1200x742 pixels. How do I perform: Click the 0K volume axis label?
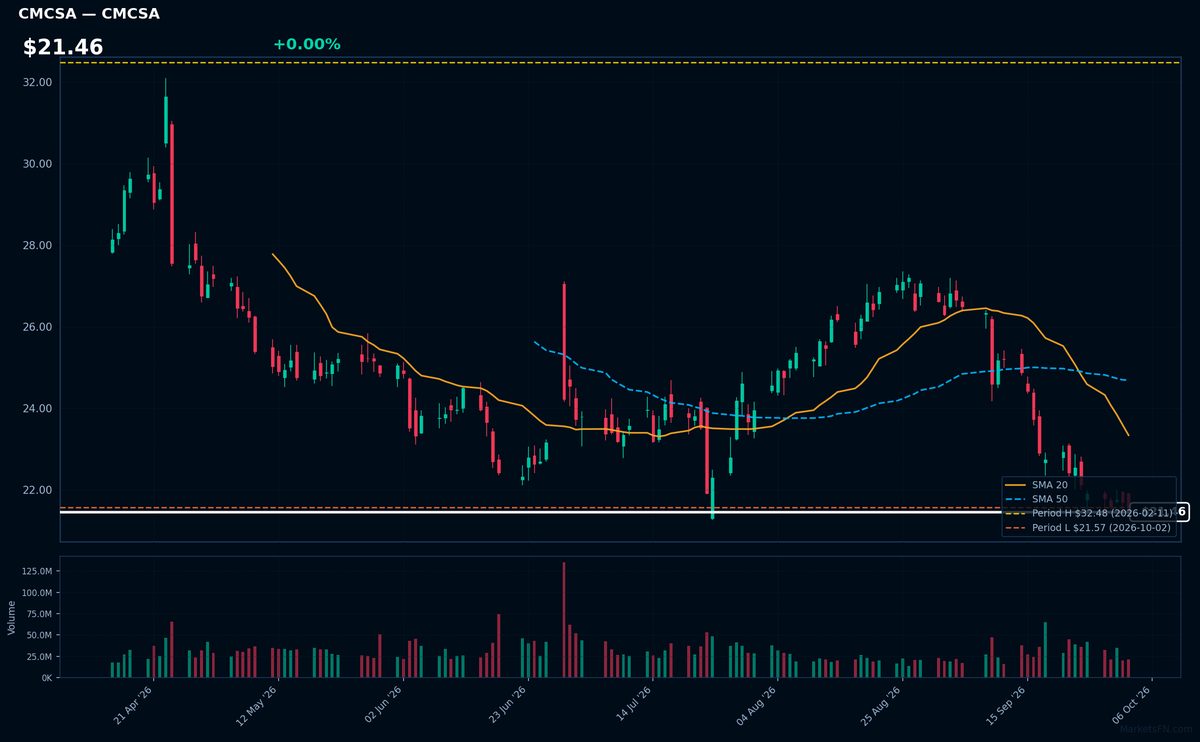point(47,678)
